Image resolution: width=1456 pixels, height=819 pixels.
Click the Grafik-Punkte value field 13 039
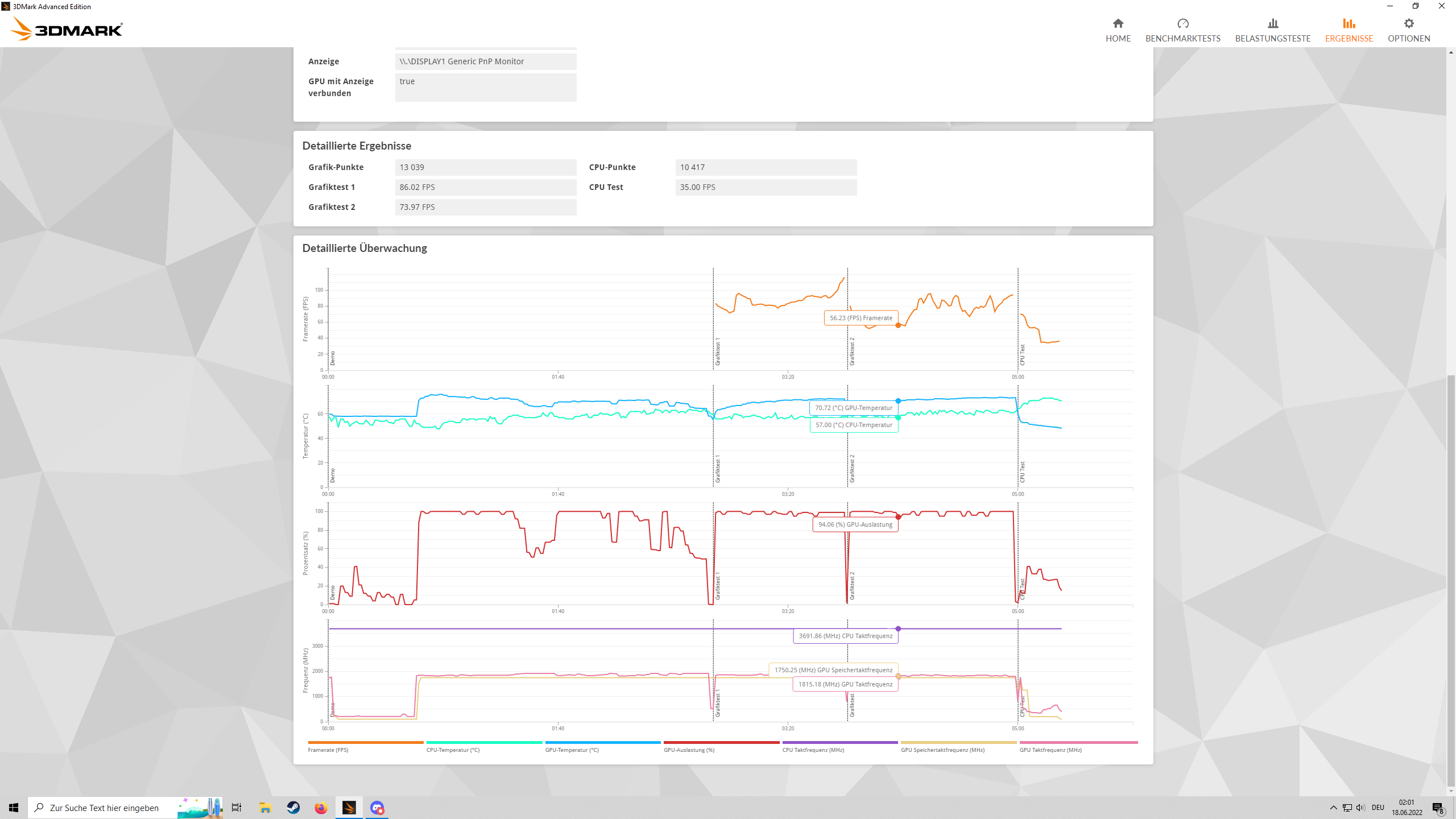[485, 167]
